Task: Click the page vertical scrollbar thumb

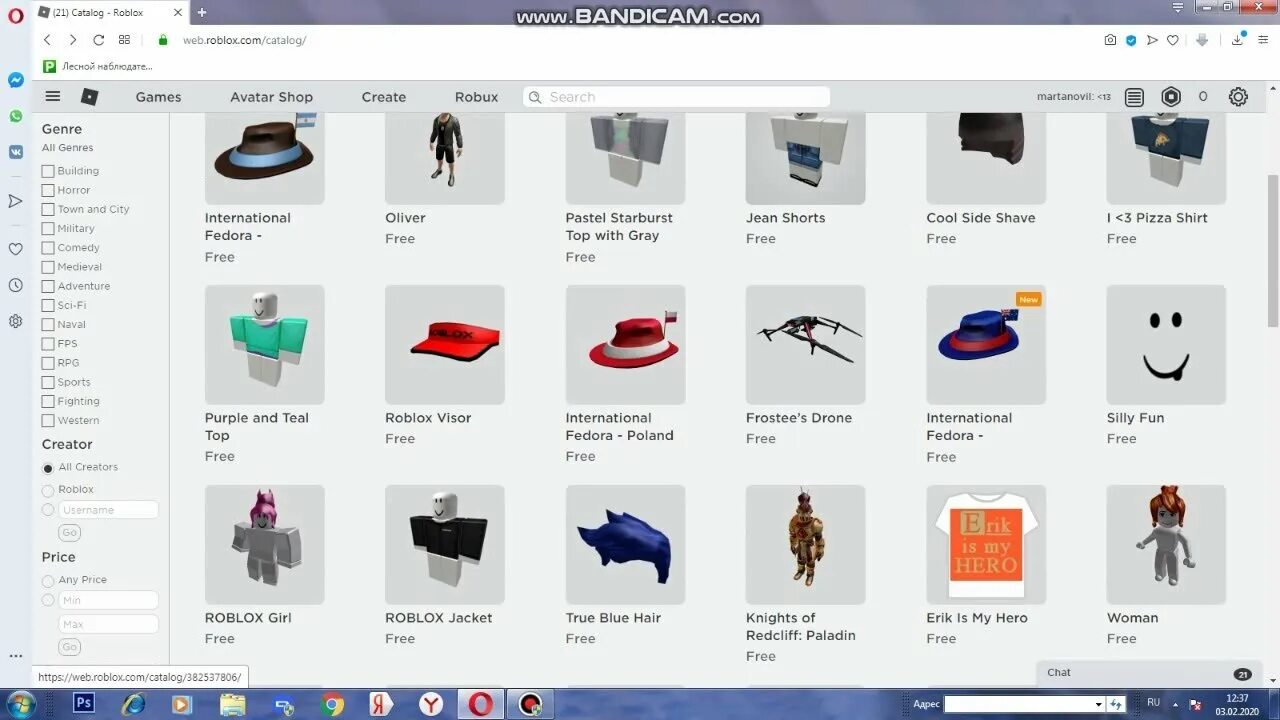Action: click(x=1273, y=250)
